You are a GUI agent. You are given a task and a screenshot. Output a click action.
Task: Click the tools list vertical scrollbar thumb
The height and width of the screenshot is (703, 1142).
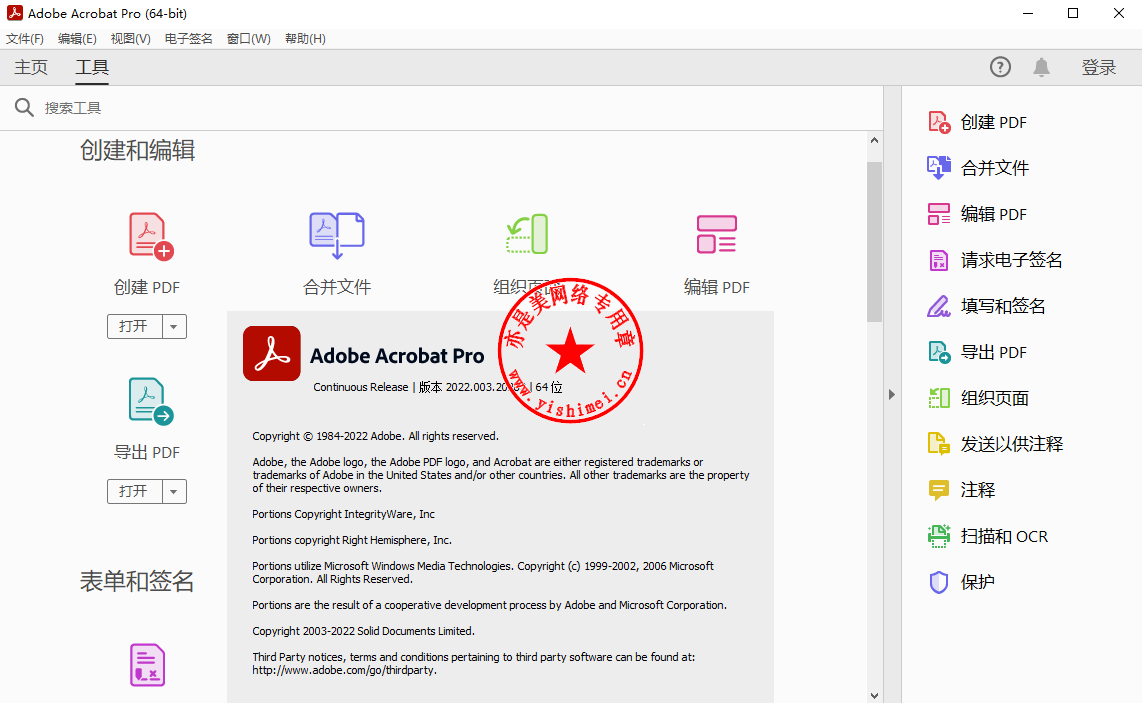875,242
